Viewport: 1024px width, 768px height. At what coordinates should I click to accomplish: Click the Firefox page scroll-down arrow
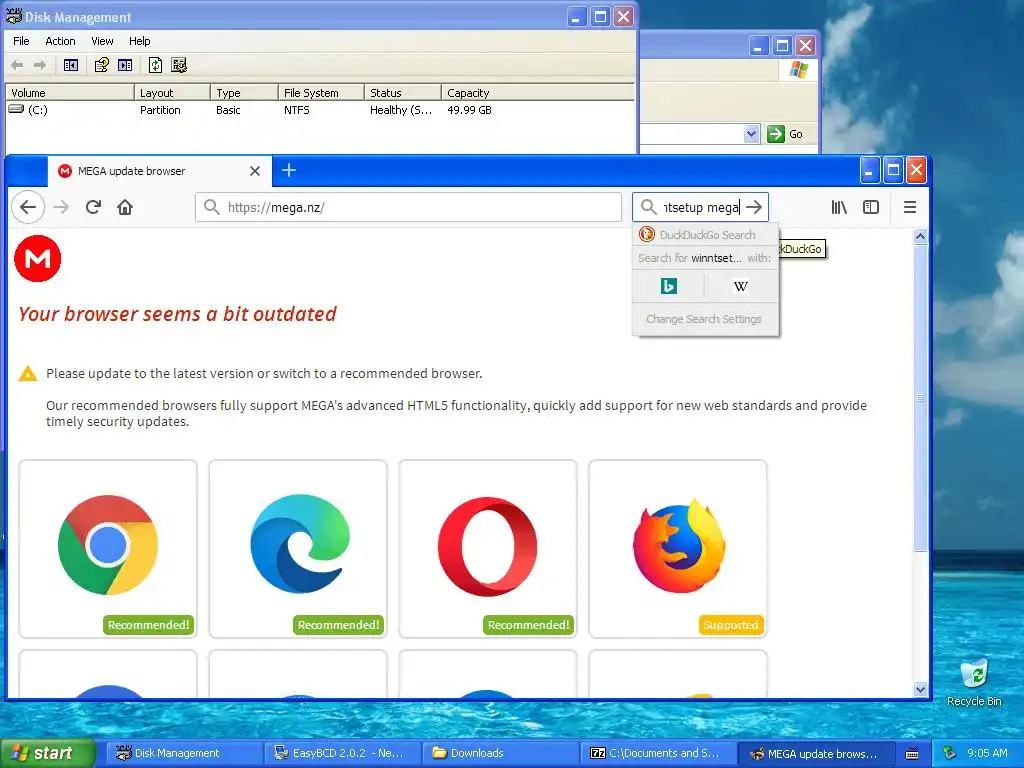click(920, 689)
